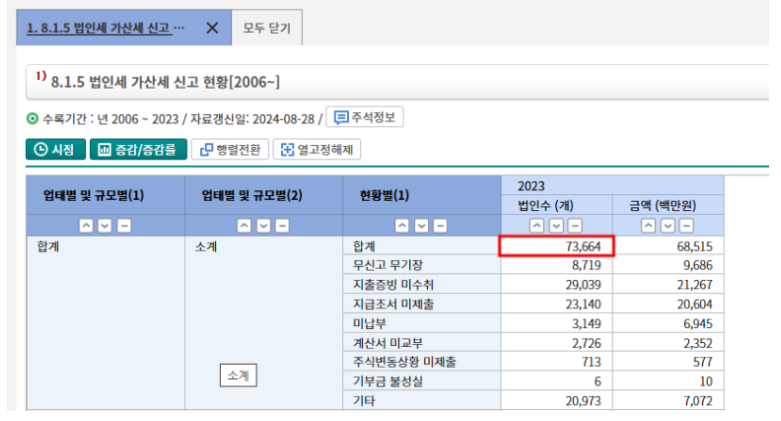The width and height of the screenshot is (781, 421).
Task: Sort 법인수 (개) column descending
Action: point(557,226)
